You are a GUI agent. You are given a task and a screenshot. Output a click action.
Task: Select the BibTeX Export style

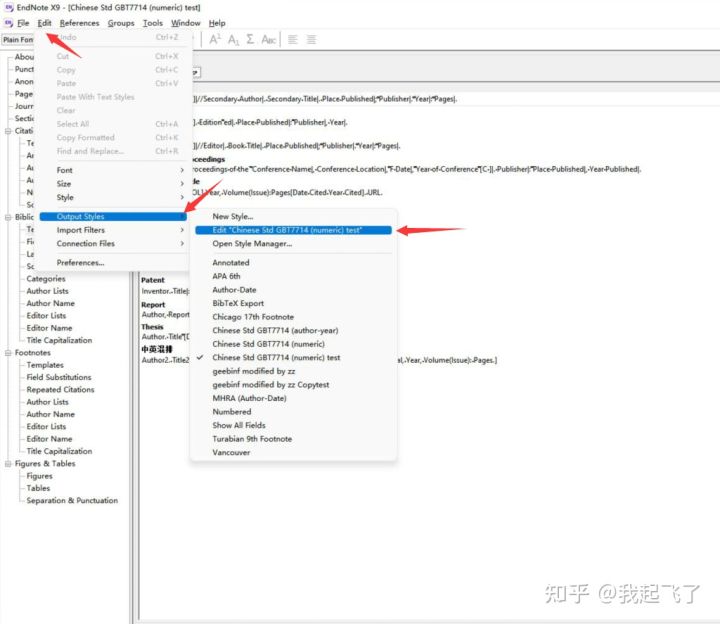293,304
